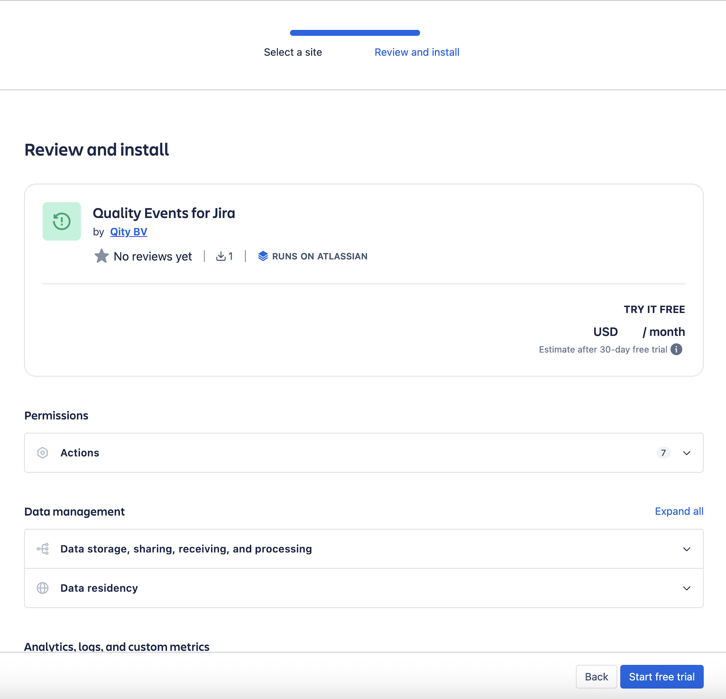Click 'Estimate after 30-day free trial' text
The image size is (726, 699).
tap(603, 350)
